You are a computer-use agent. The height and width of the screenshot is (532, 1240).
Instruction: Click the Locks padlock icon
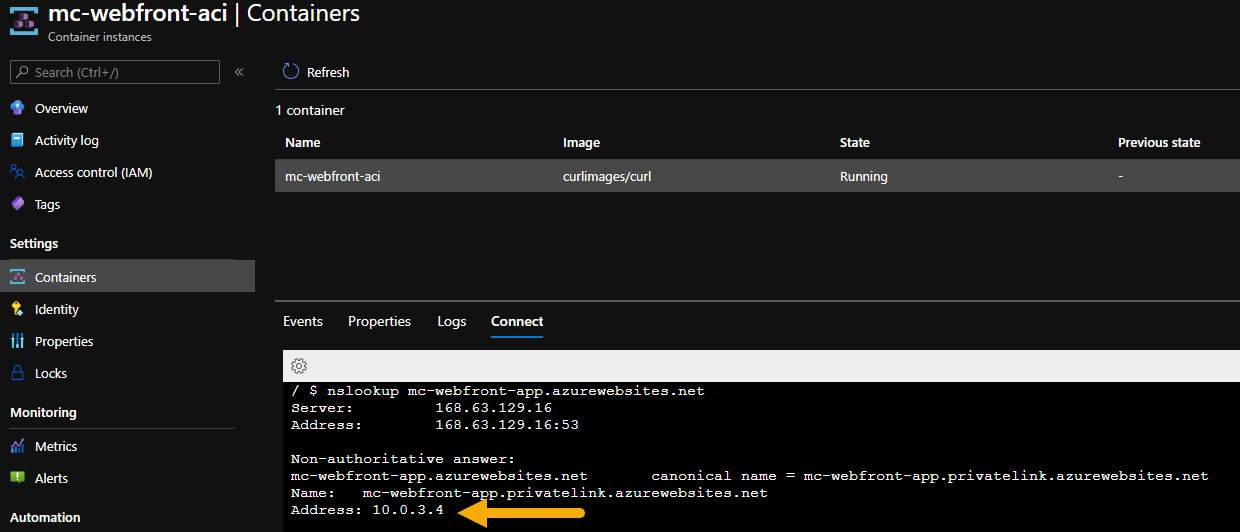click(x=17, y=373)
